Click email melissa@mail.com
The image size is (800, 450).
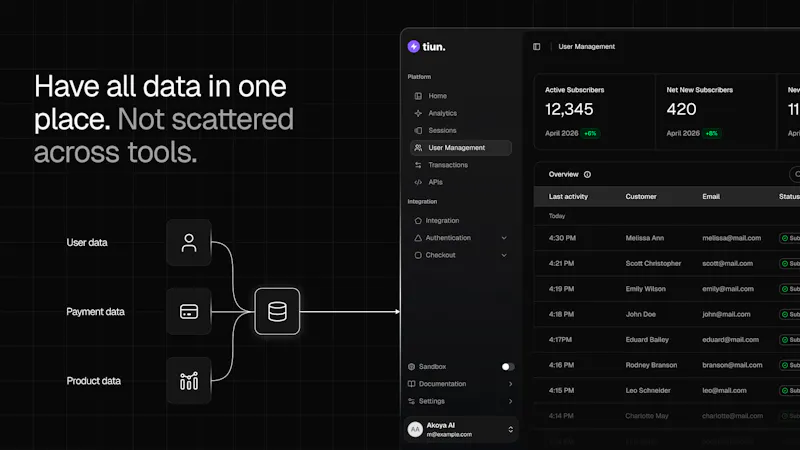731,238
